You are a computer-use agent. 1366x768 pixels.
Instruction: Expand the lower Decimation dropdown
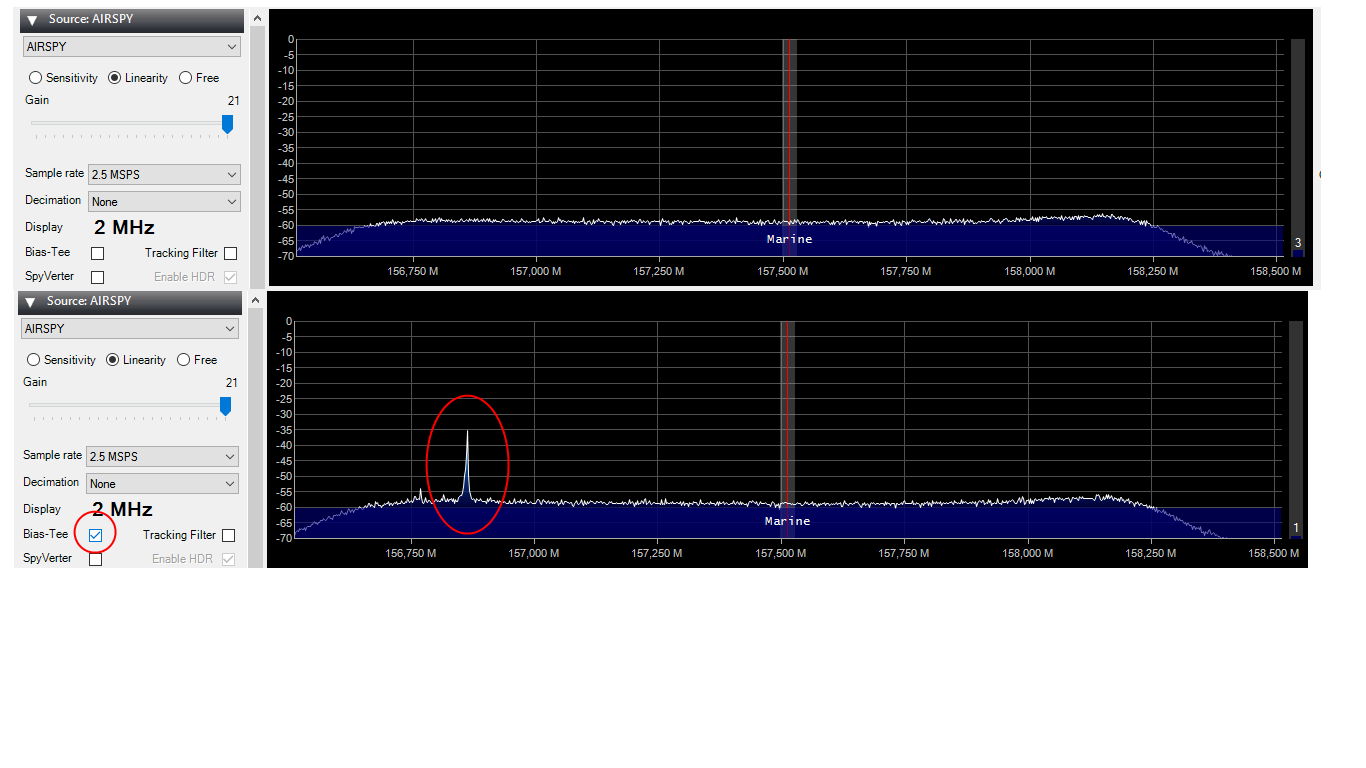pyautogui.click(x=162, y=484)
